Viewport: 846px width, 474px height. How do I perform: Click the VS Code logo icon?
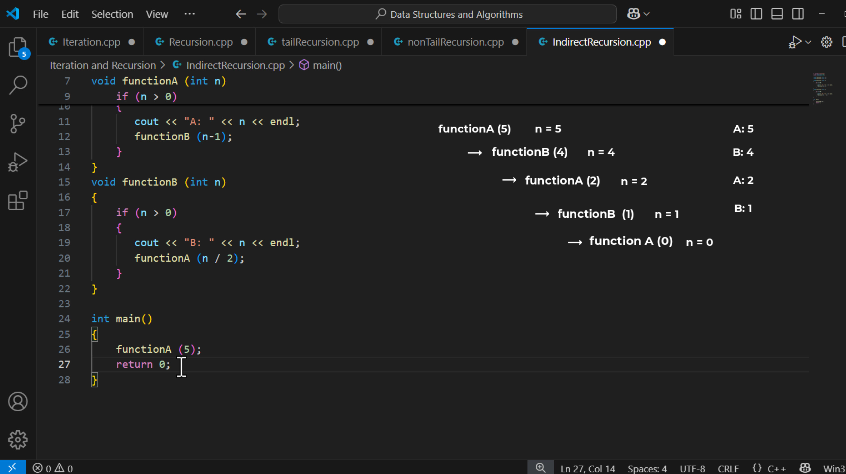[12, 13]
